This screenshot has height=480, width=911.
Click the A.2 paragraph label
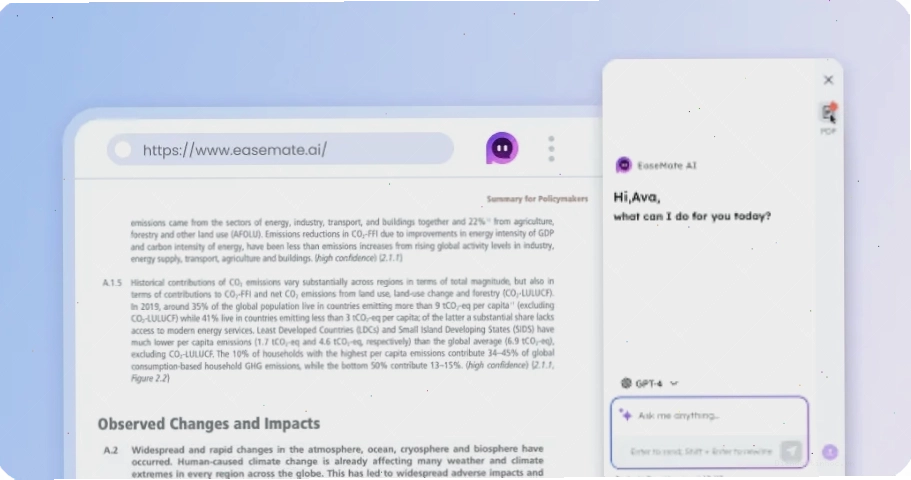(x=111, y=450)
